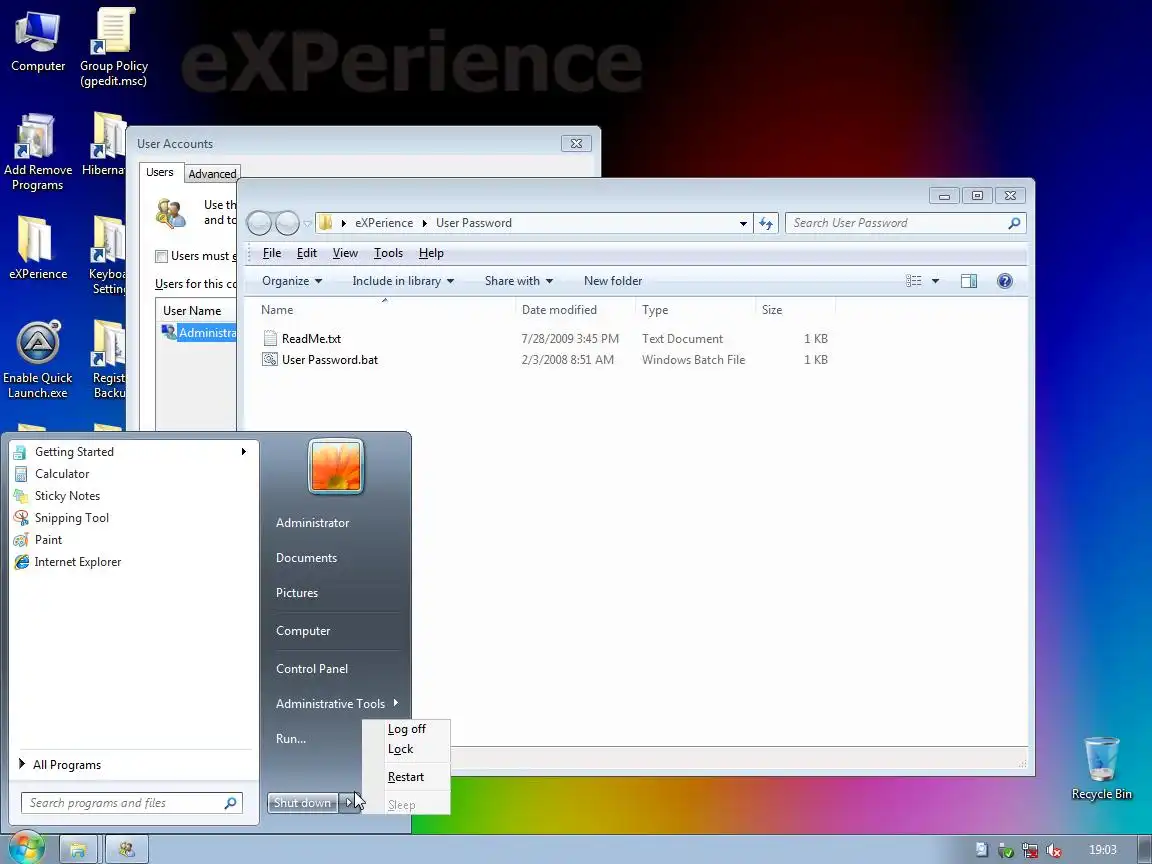
Task: Click the search magnifier in Explorer search box
Action: point(1014,223)
